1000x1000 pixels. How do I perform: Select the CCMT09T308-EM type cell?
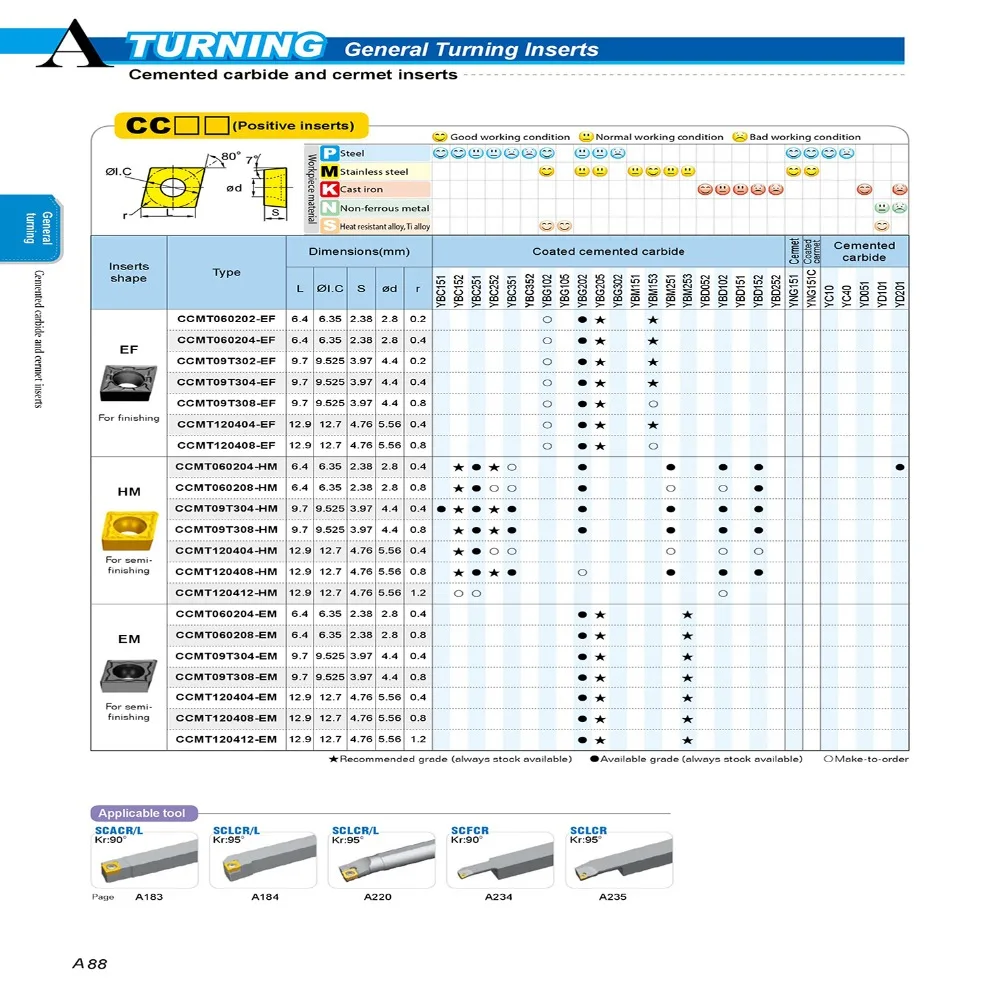[226, 677]
